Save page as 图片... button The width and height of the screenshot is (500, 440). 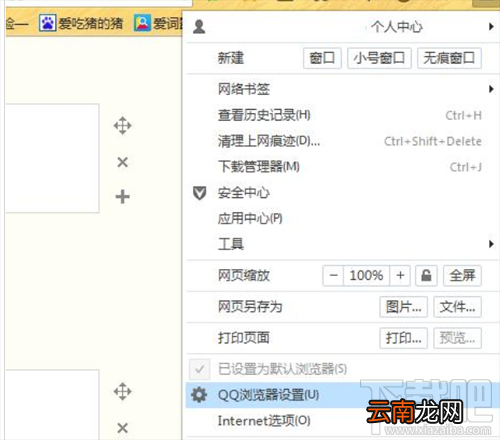pyautogui.click(x=404, y=307)
